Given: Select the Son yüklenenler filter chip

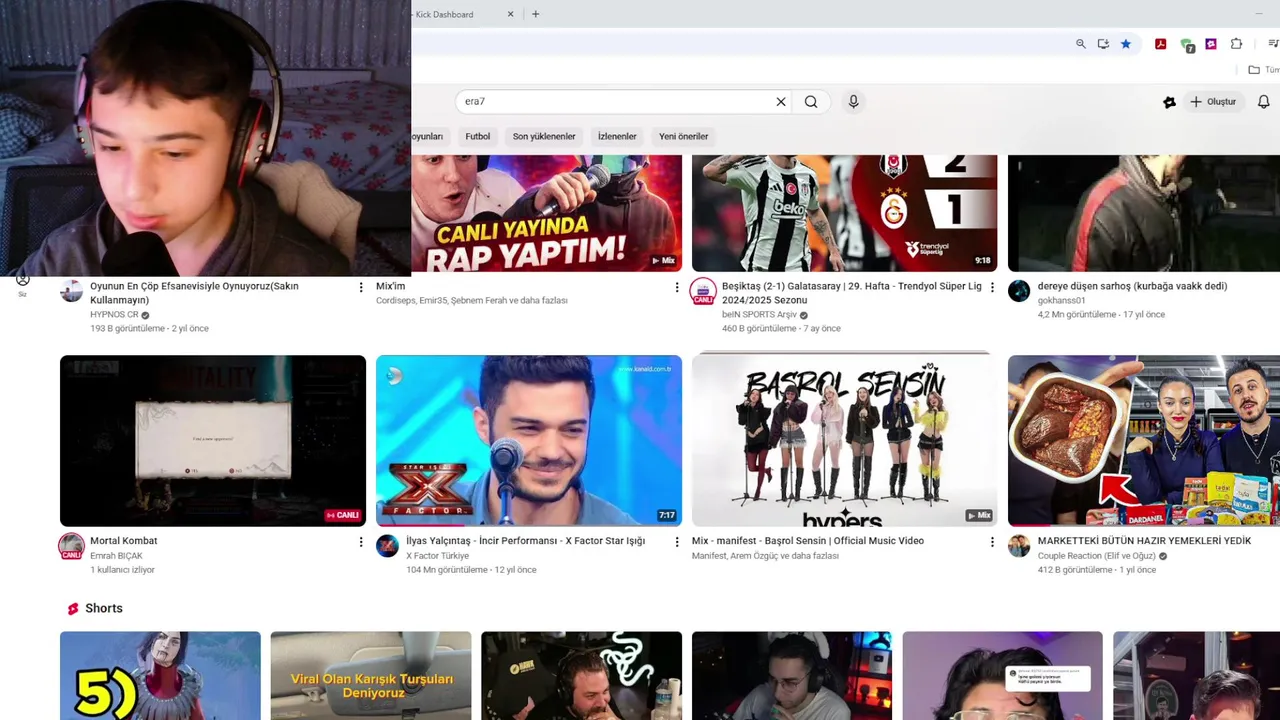Looking at the screenshot, I should (544, 136).
